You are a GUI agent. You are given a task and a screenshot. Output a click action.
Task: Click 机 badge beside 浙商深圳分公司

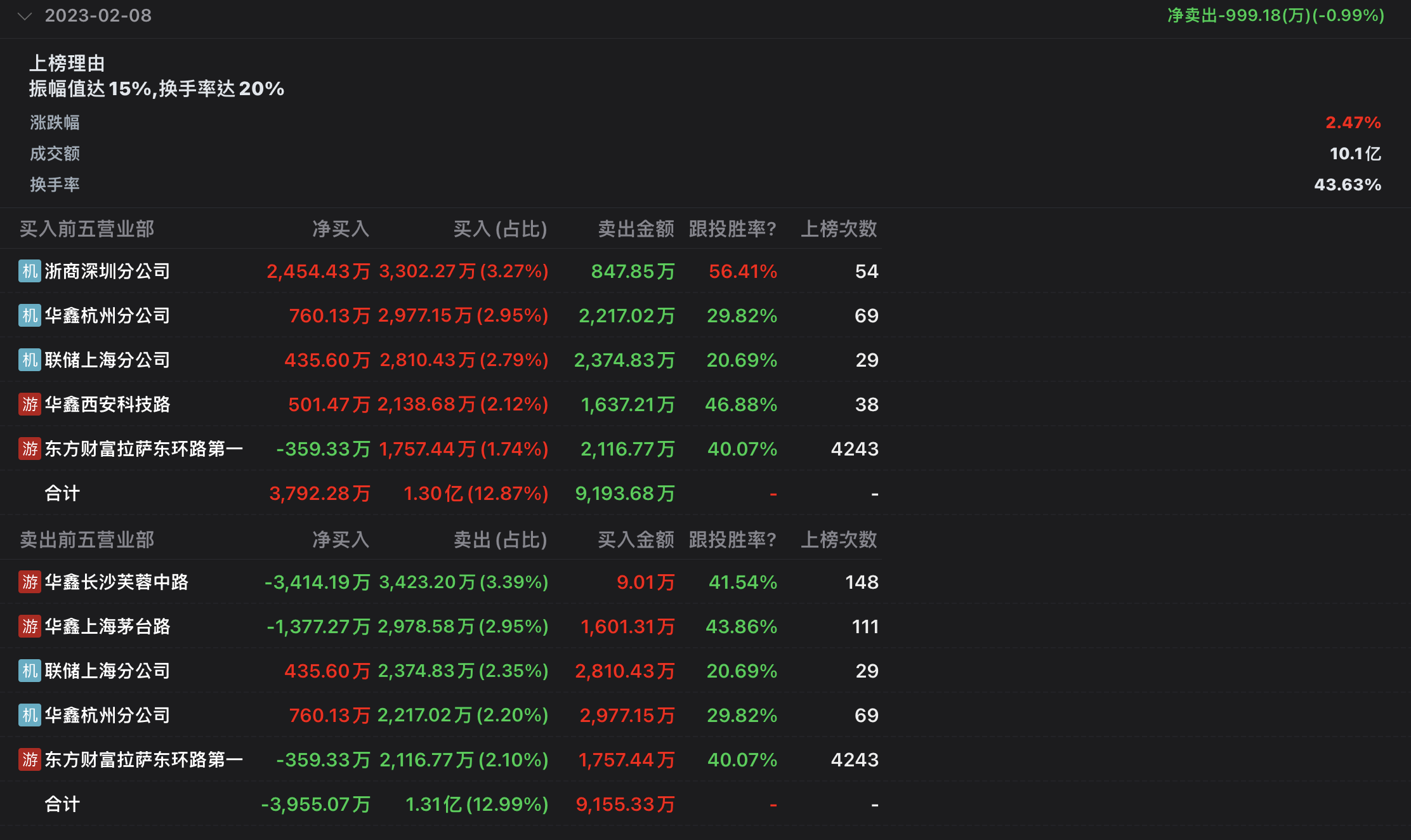tap(30, 271)
